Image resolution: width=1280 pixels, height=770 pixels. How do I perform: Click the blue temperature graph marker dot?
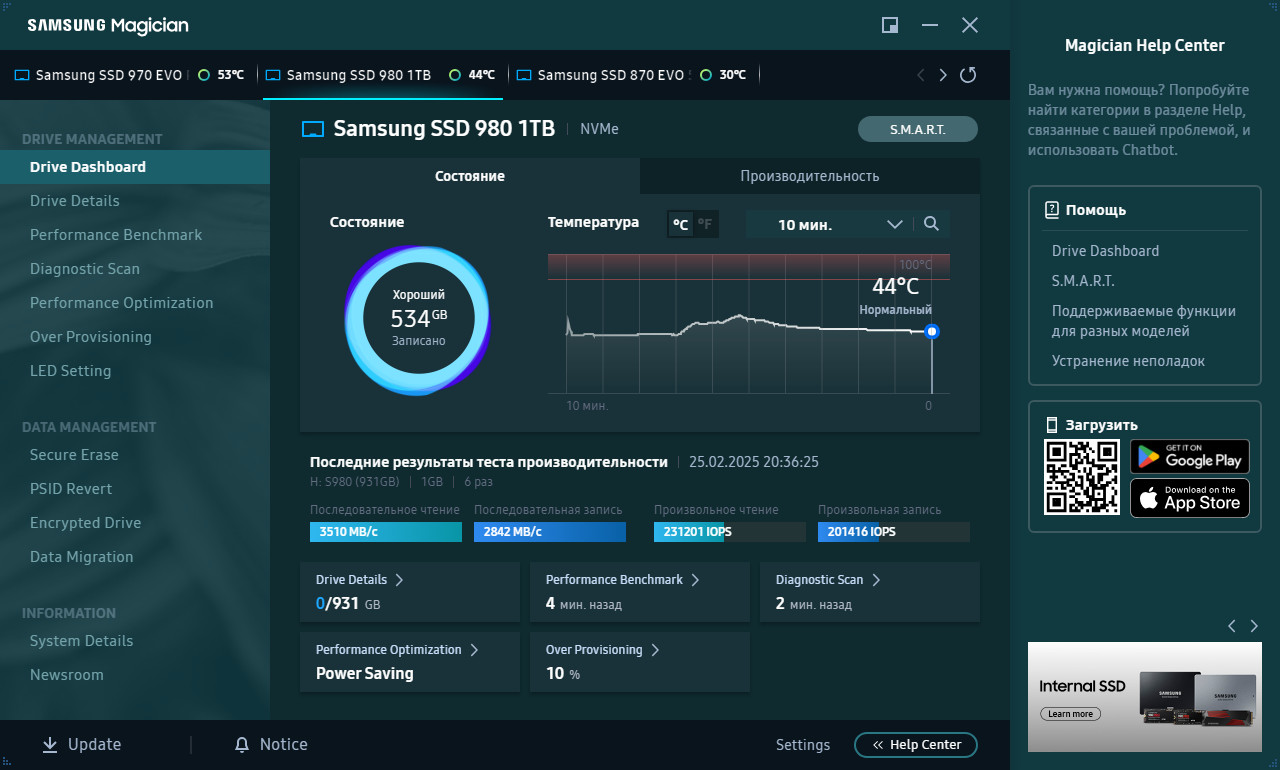[932, 331]
